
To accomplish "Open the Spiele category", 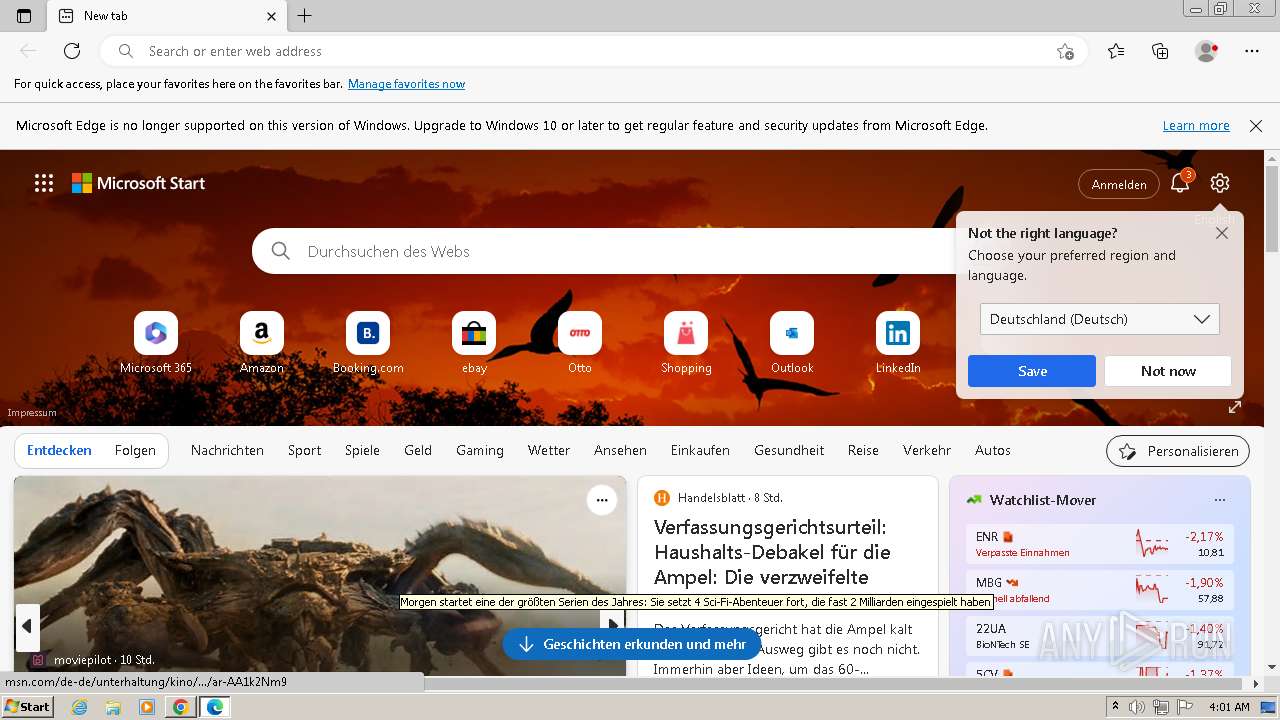I will click(x=362, y=450).
